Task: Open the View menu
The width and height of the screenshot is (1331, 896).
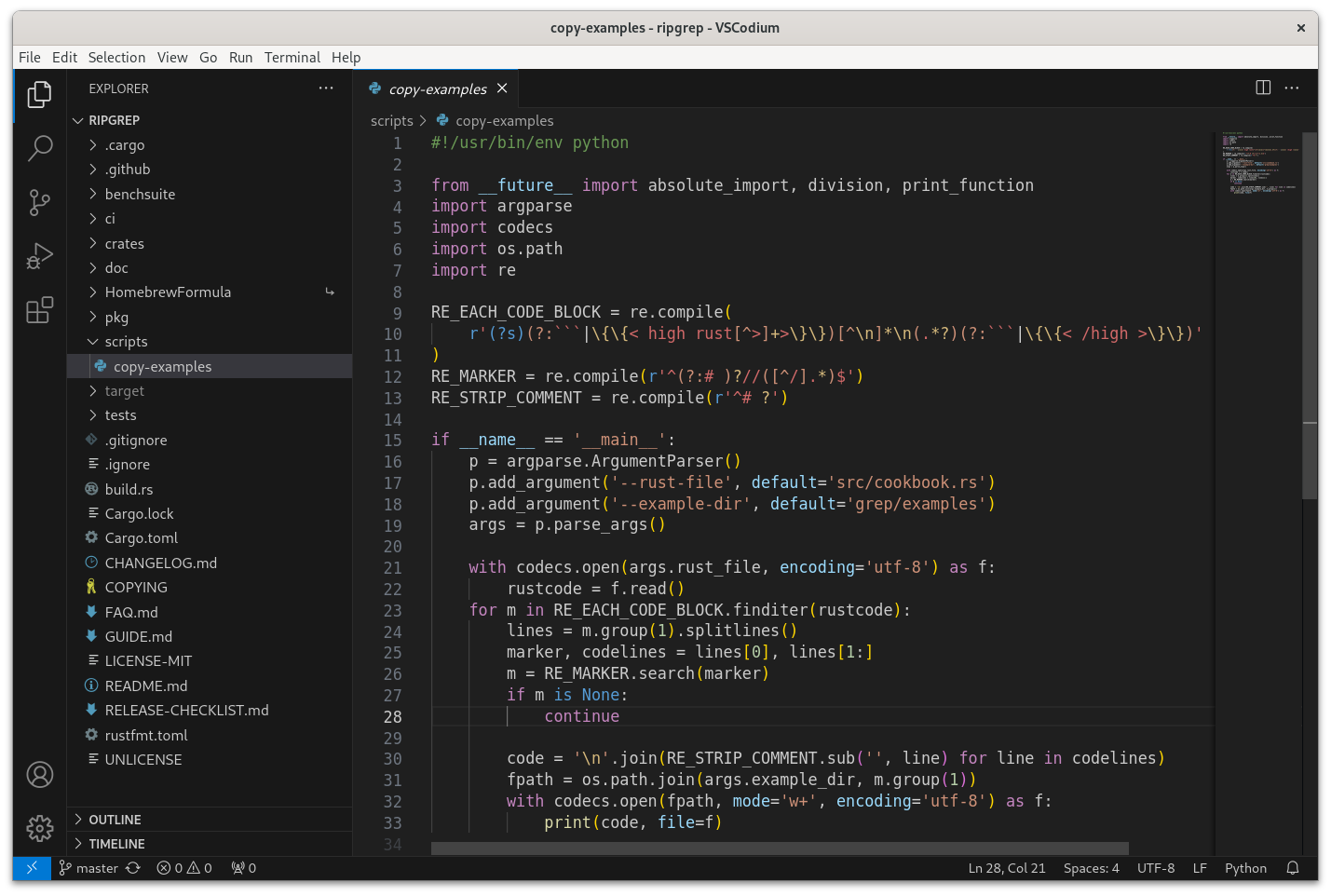Action: (x=172, y=57)
